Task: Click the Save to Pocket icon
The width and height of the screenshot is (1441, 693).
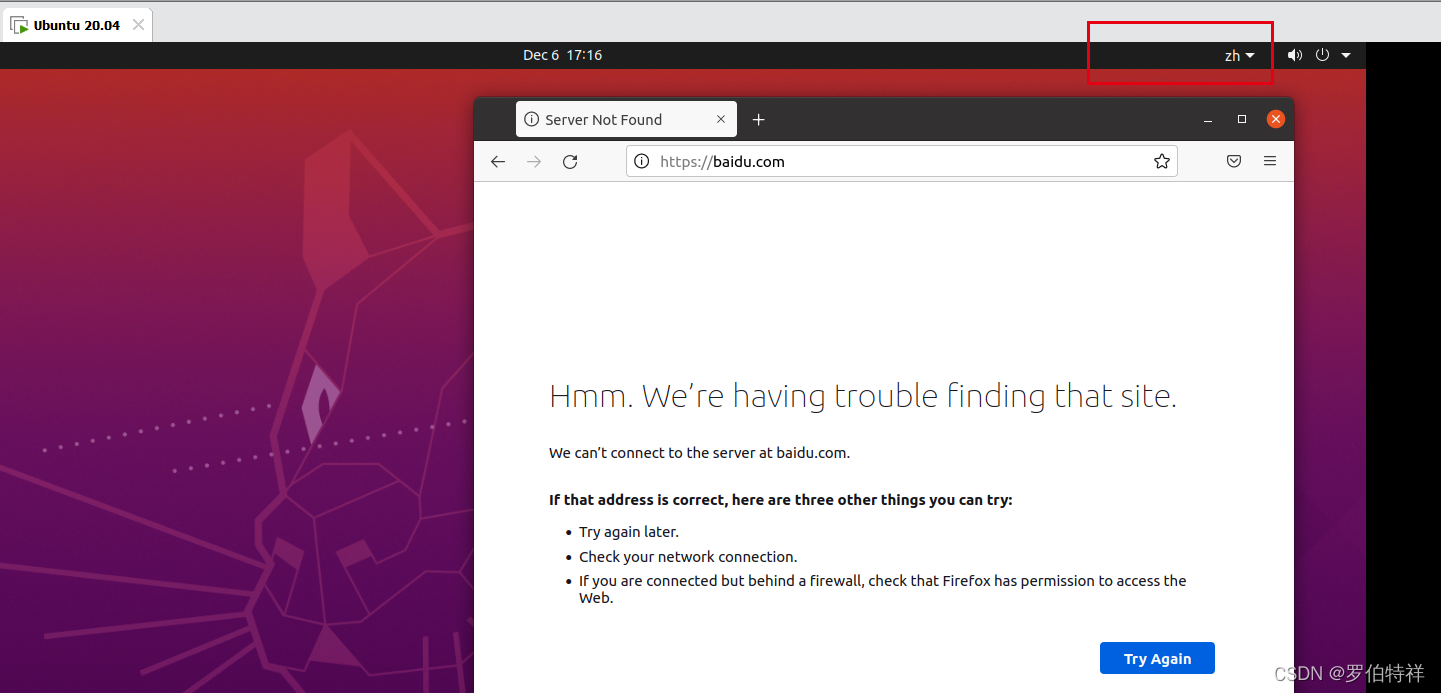Action: click(1234, 161)
